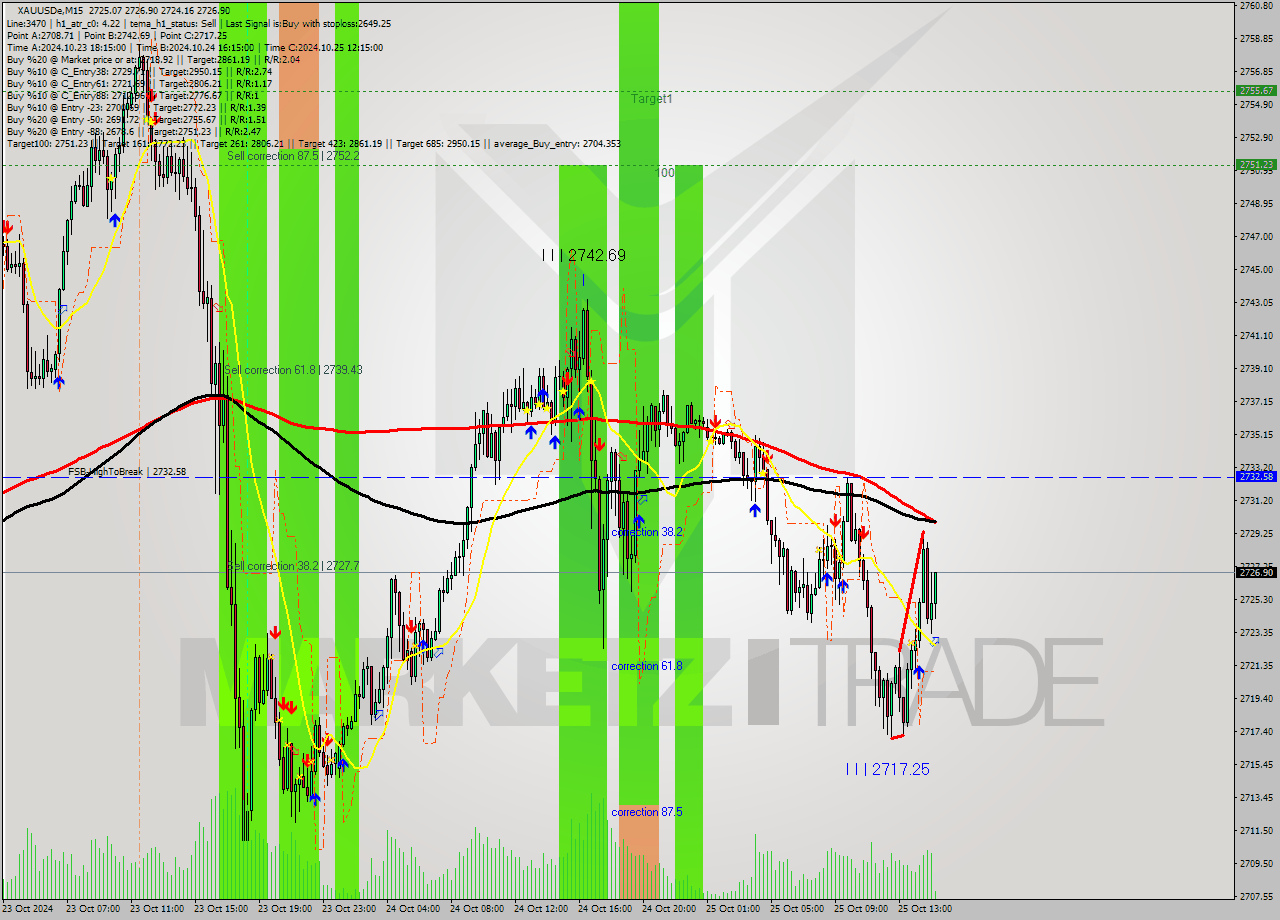Select the 'Target100: 2751.23' text
Viewport: 1280px width, 920px height.
point(46,143)
